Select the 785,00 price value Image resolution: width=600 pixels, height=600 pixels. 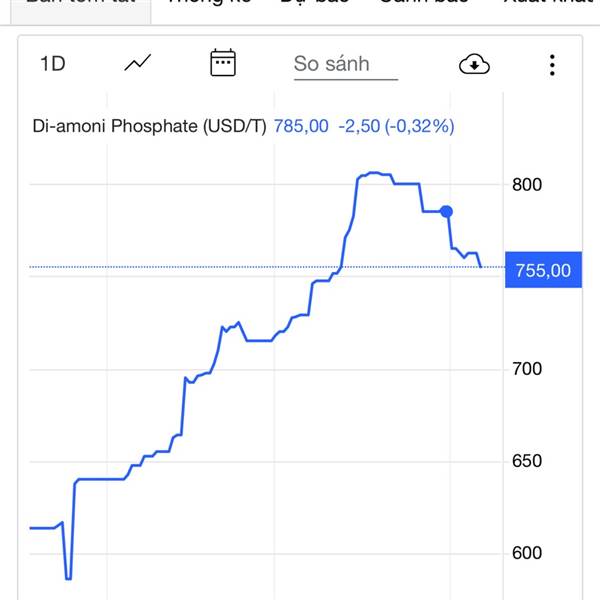tap(301, 126)
